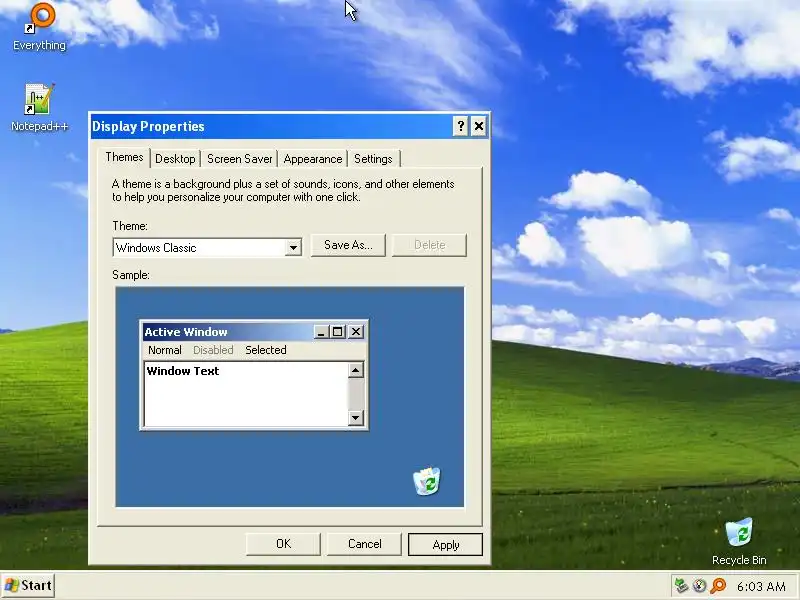Screen dimensions: 800x600
Task: Click the Safely Remove Hardware tray icon
Action: [x=681, y=585]
